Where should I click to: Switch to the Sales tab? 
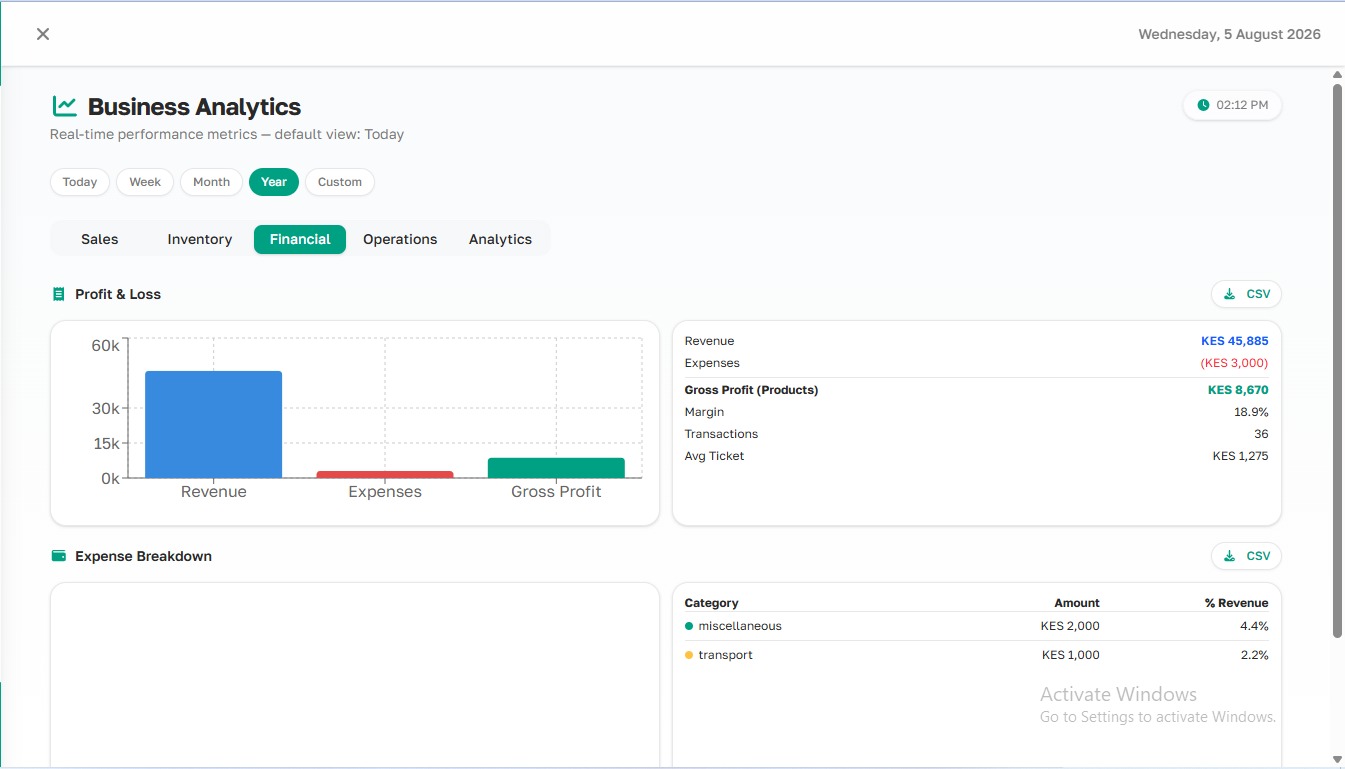click(100, 239)
